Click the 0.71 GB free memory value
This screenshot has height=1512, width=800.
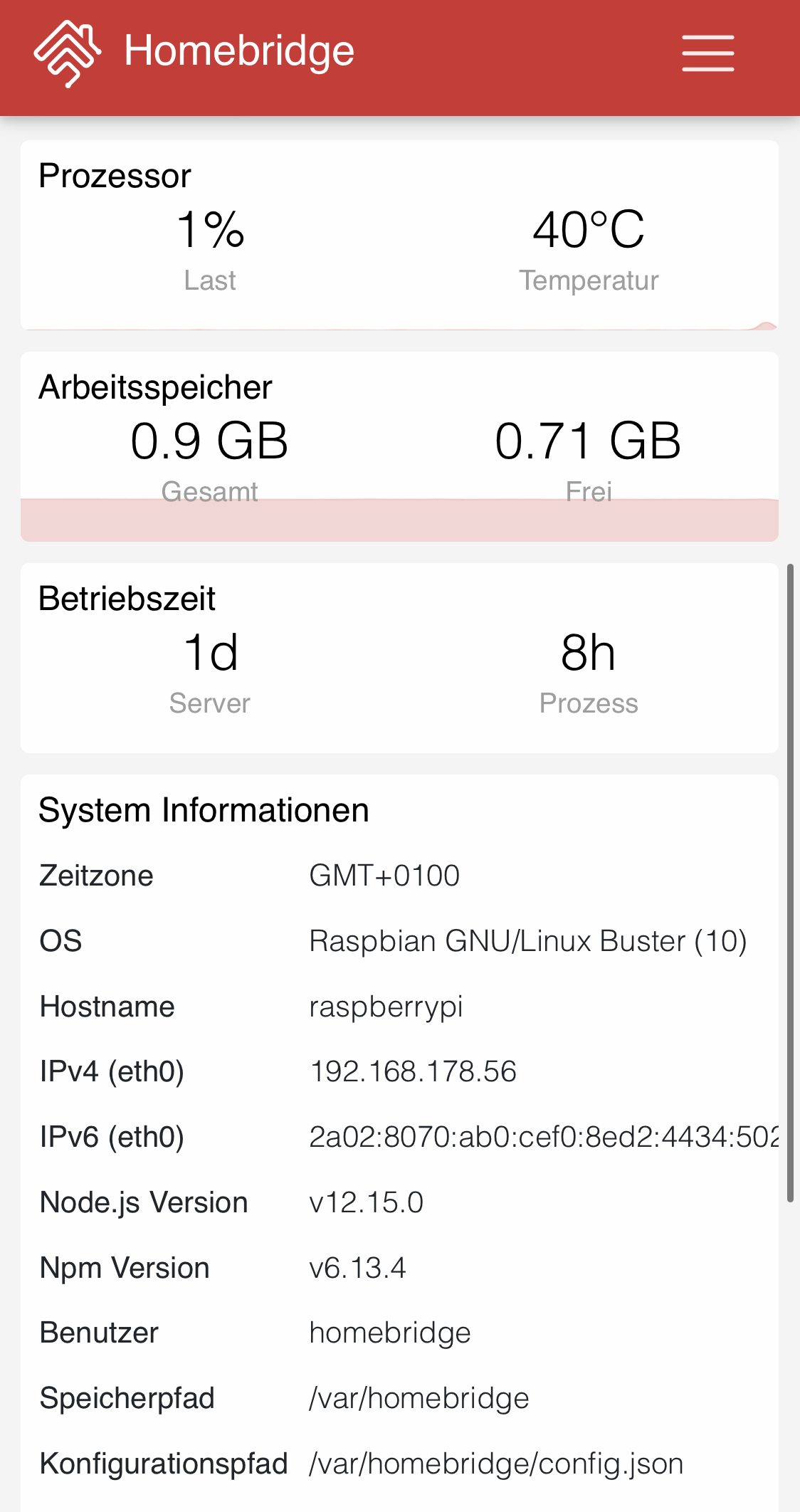pyautogui.click(x=588, y=441)
